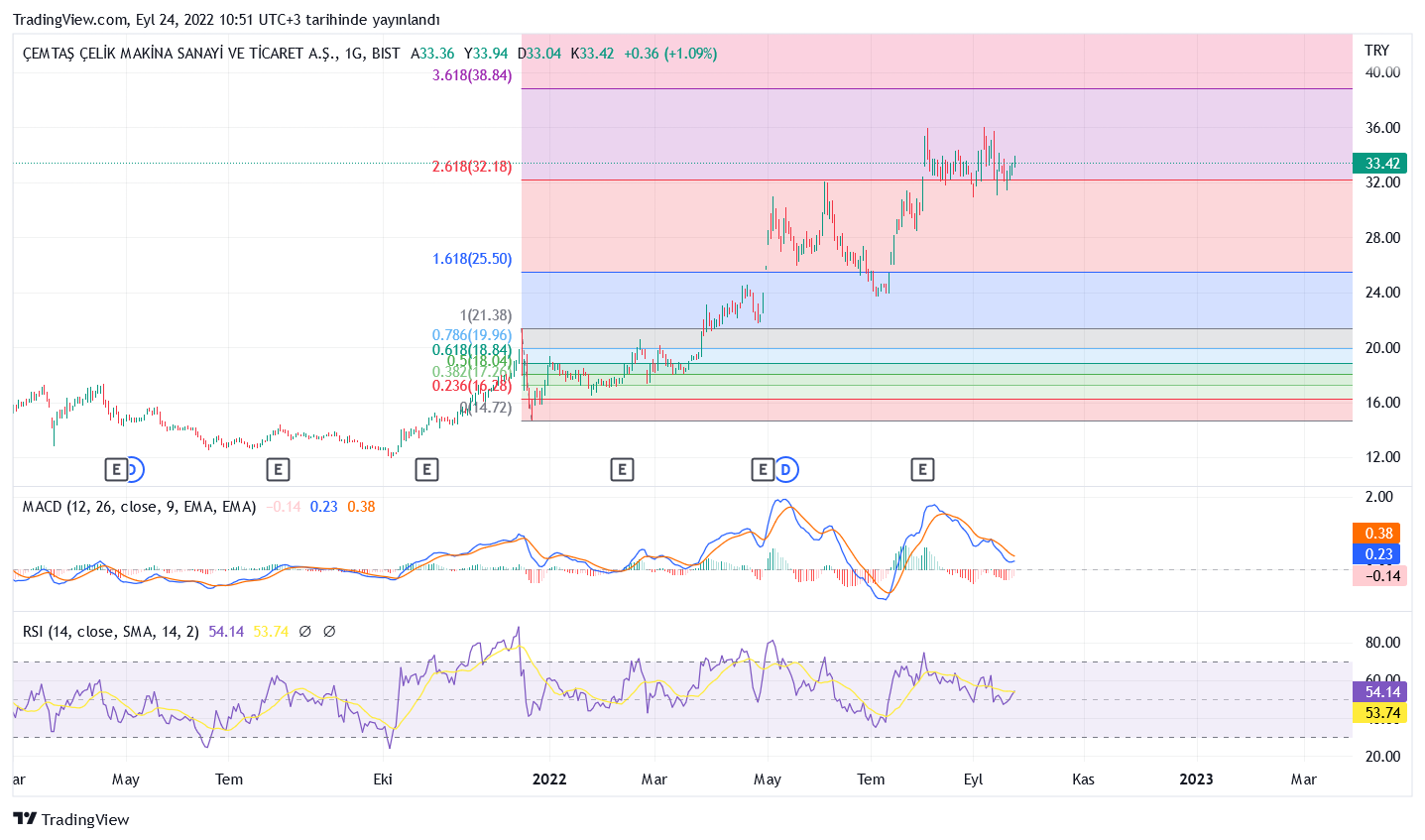Open the earnings E marker just after Eki 2021
Viewport: 1425px width, 840px height.
coord(426,469)
